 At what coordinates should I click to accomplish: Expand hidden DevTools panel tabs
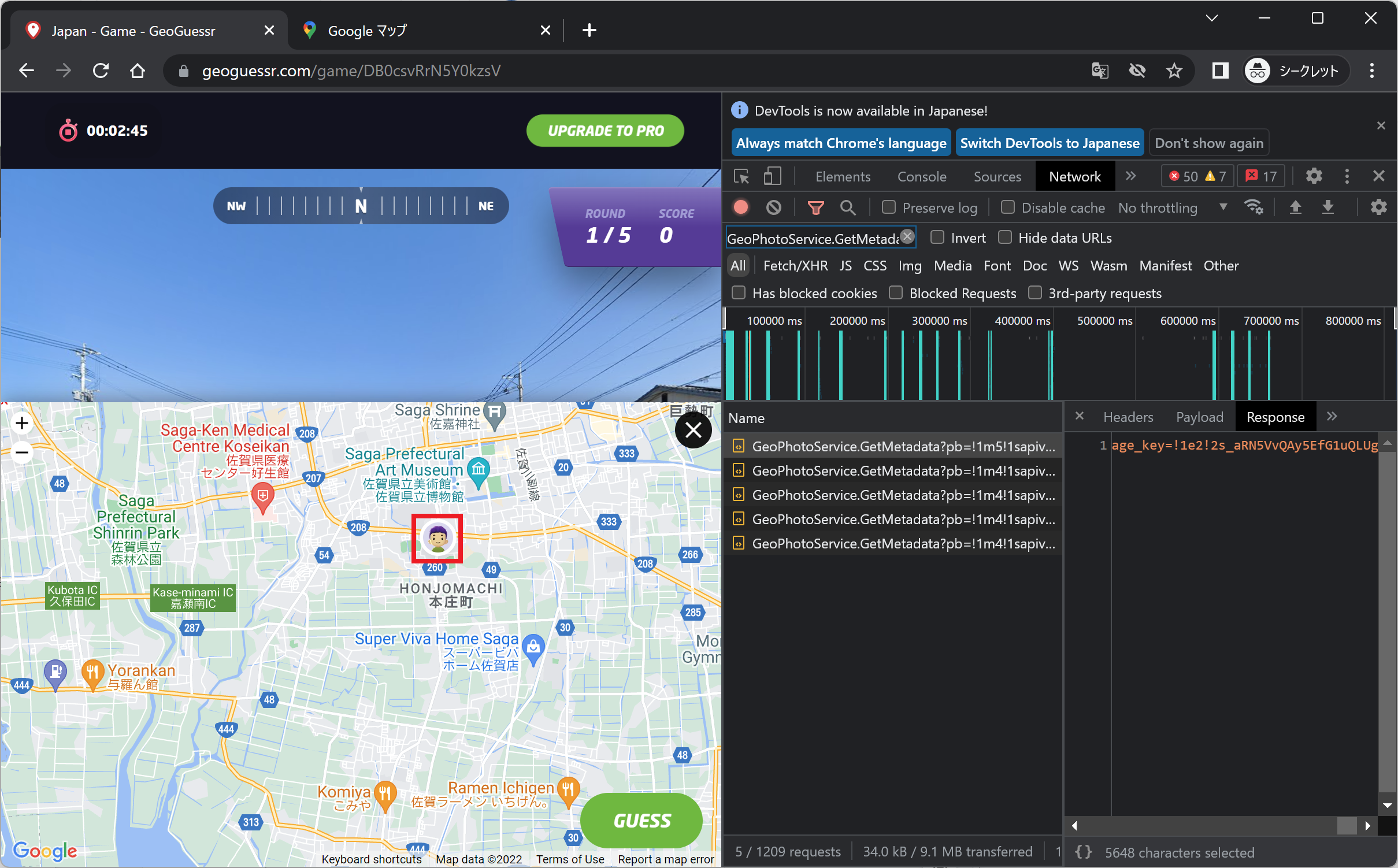(x=1131, y=176)
